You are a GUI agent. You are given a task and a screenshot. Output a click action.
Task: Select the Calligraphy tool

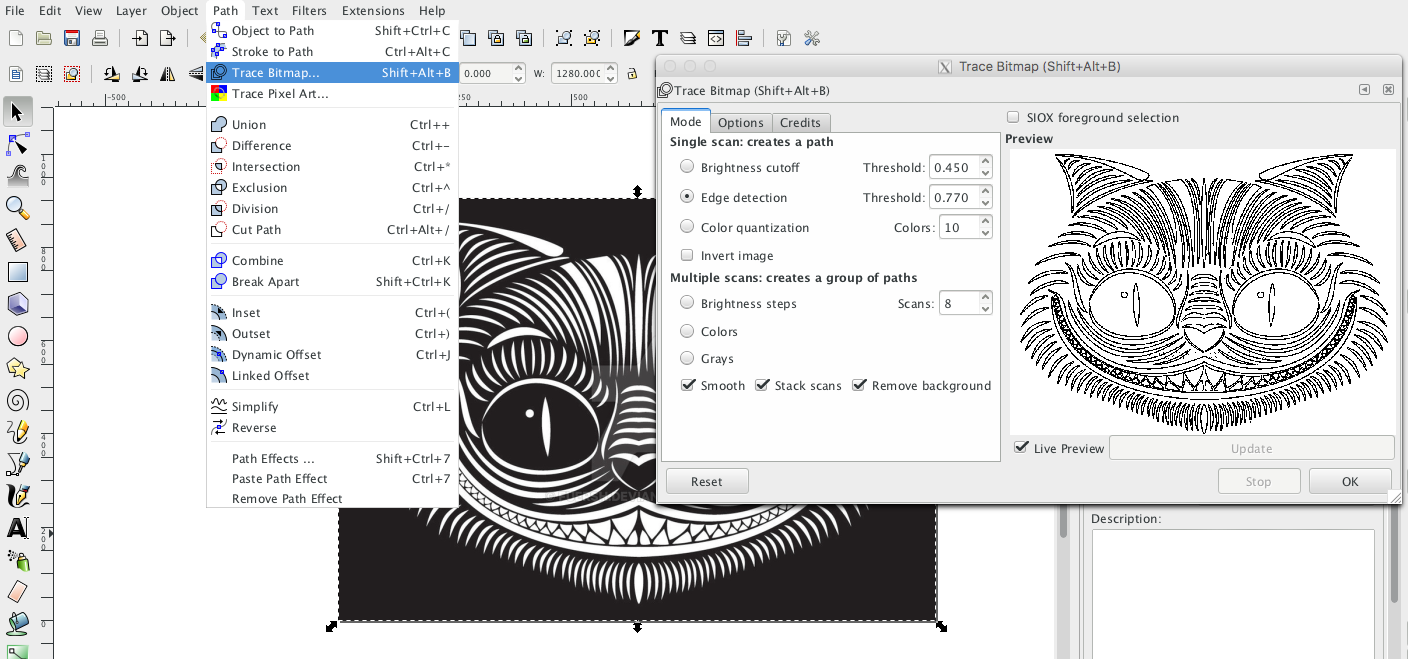point(17,496)
